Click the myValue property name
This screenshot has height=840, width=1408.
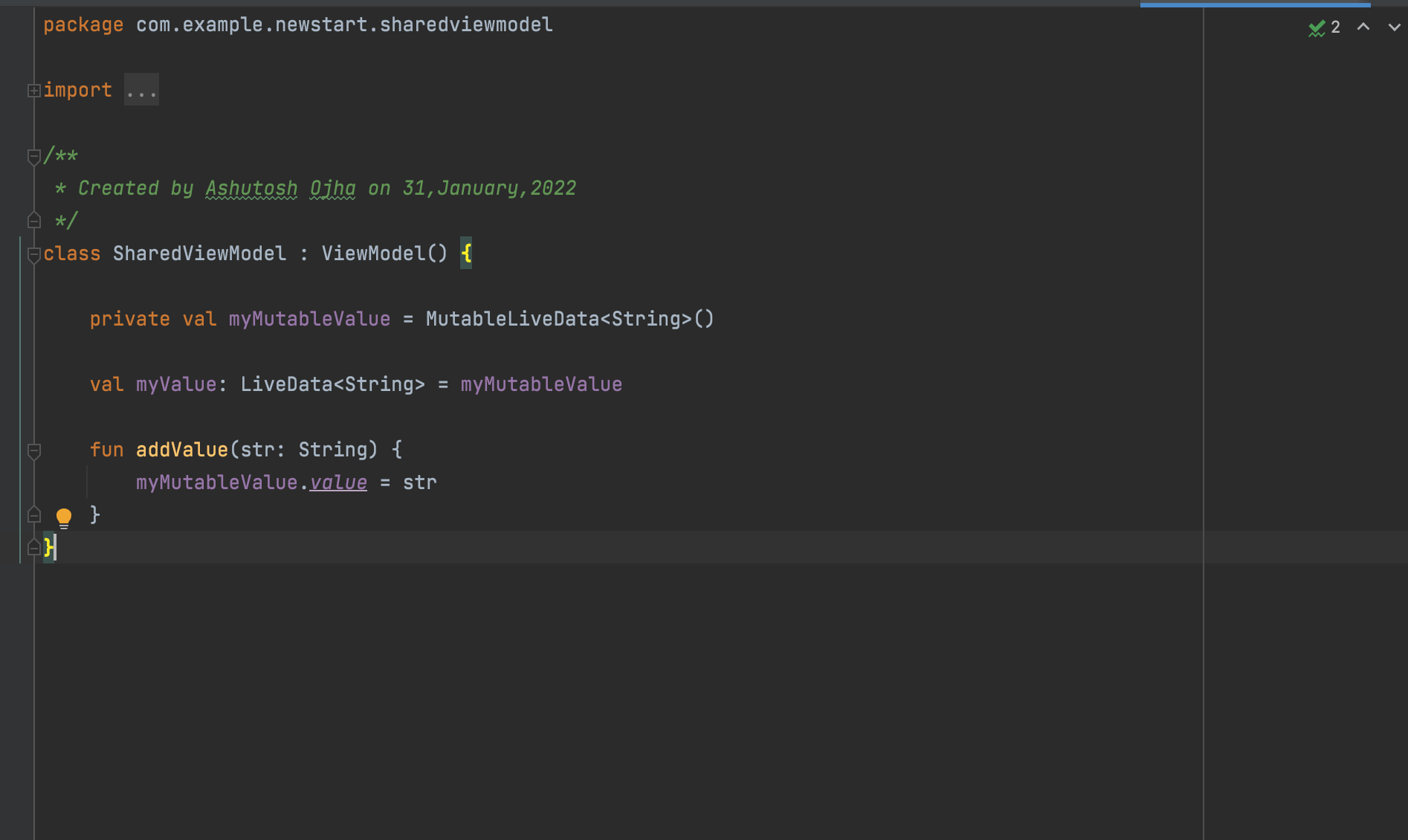point(176,384)
